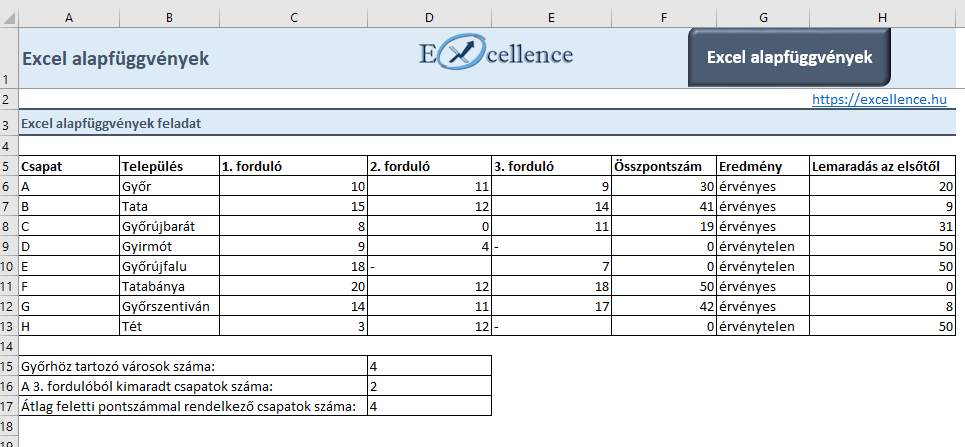Select column B header
The height and width of the screenshot is (447, 965).
[169, 18]
